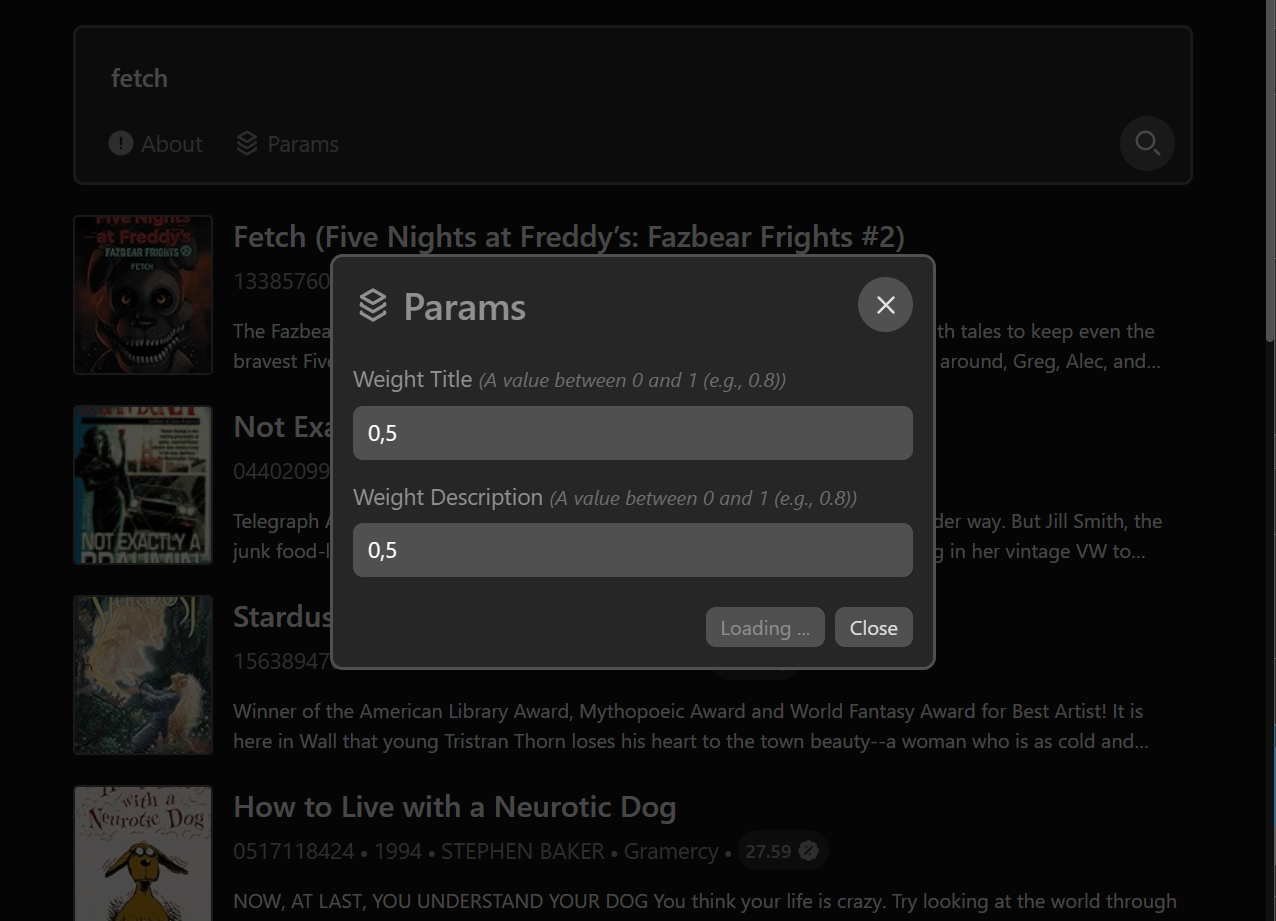Image resolution: width=1276 pixels, height=921 pixels.
Task: Open How to Live with a Neurotic Dog title
Action: click(455, 807)
